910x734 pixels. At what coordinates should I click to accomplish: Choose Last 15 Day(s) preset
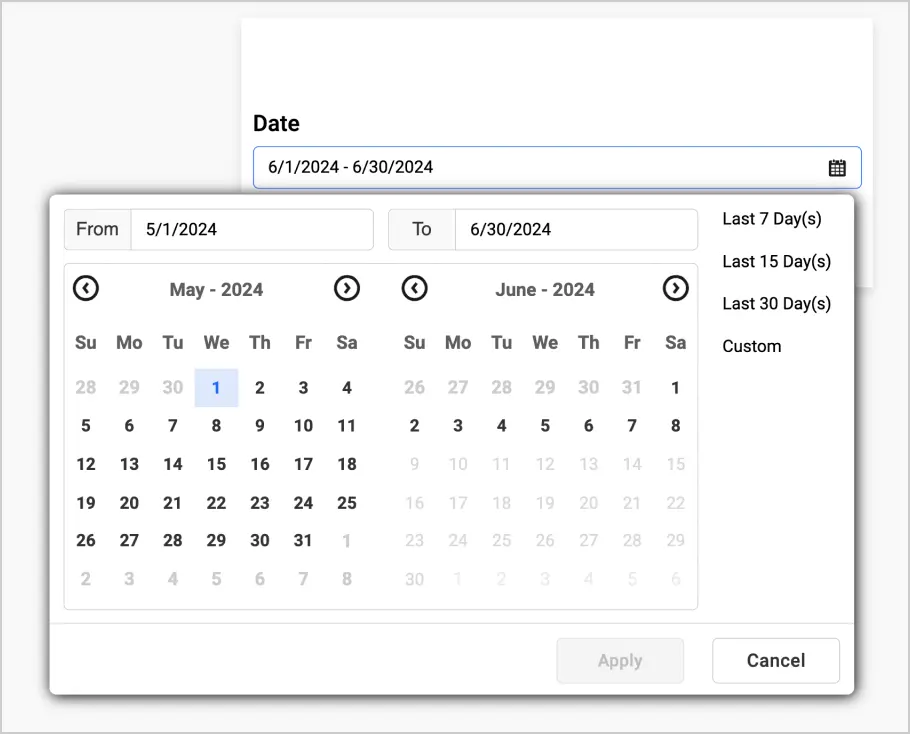(776, 262)
